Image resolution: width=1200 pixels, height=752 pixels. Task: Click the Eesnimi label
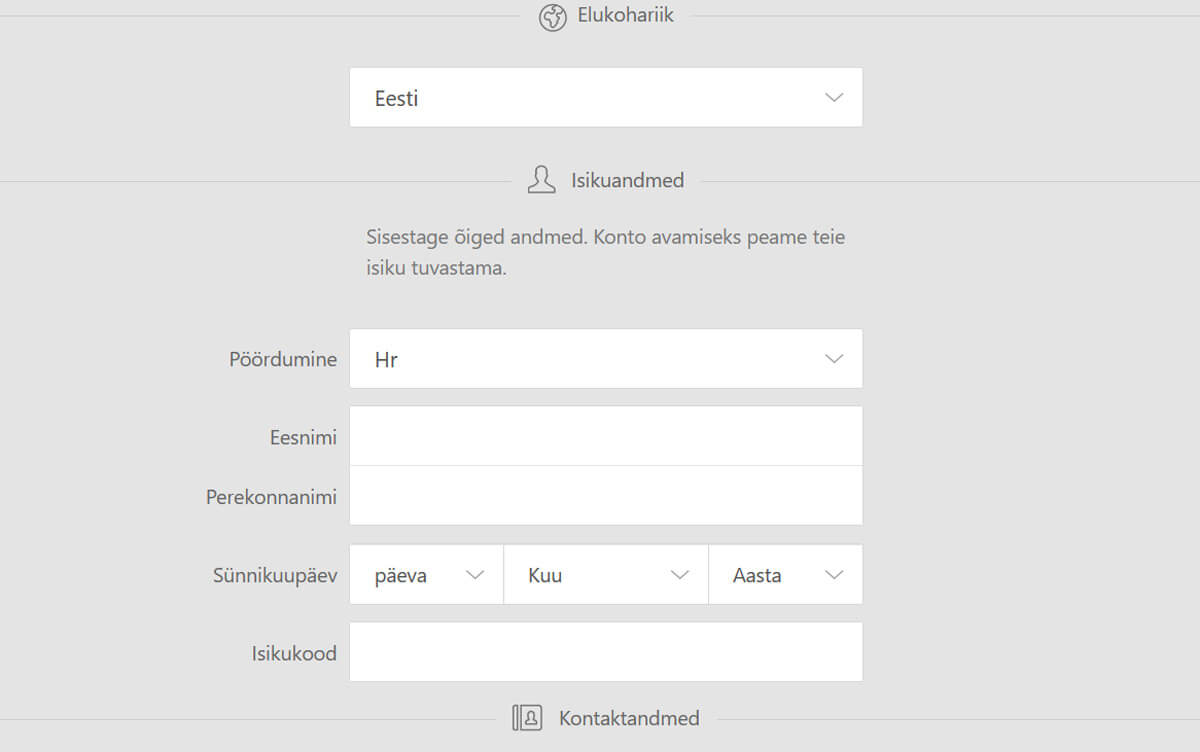(x=303, y=437)
